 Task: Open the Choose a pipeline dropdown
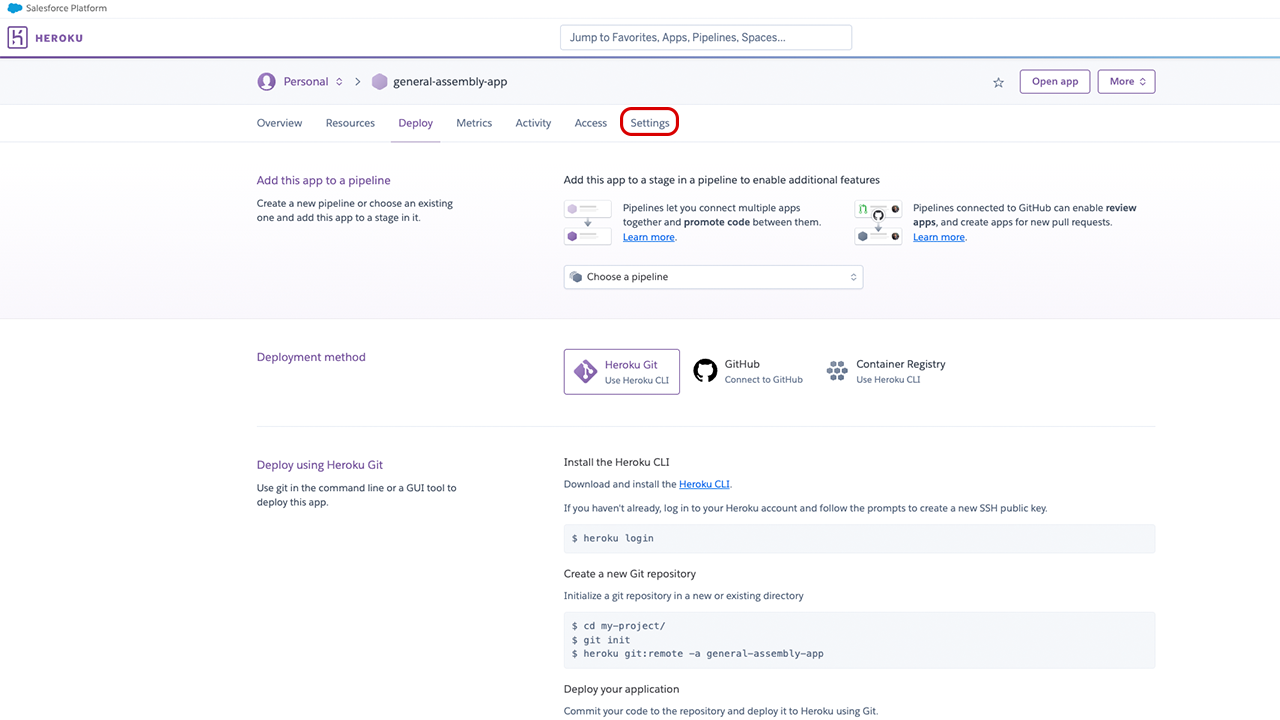[x=713, y=277]
